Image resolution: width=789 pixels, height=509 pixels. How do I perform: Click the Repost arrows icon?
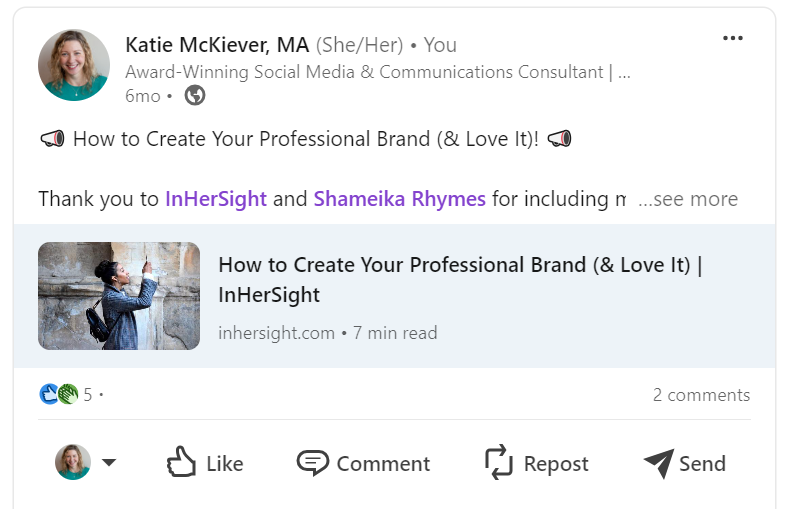(x=498, y=463)
